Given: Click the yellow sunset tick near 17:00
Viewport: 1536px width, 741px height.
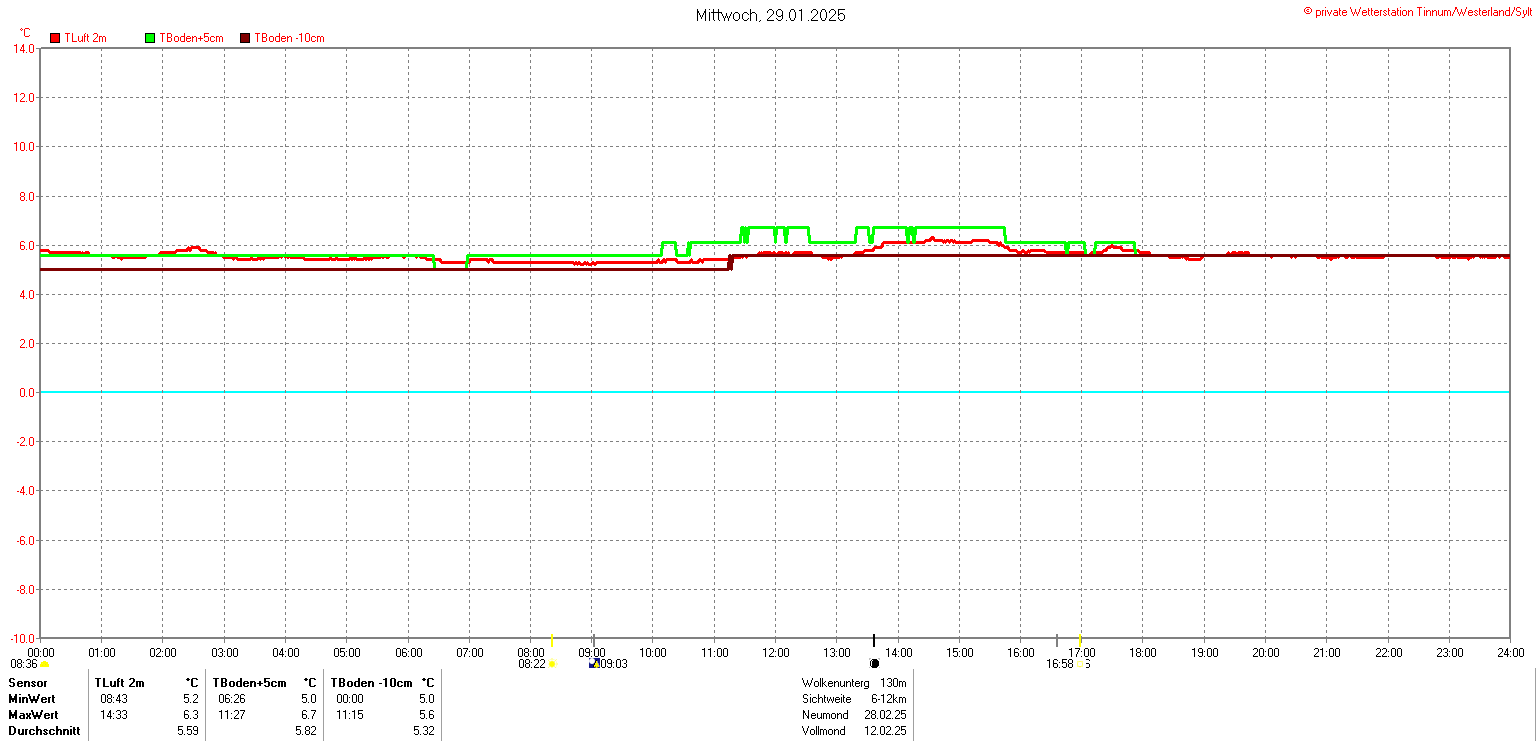Looking at the screenshot, I should point(1080,640).
